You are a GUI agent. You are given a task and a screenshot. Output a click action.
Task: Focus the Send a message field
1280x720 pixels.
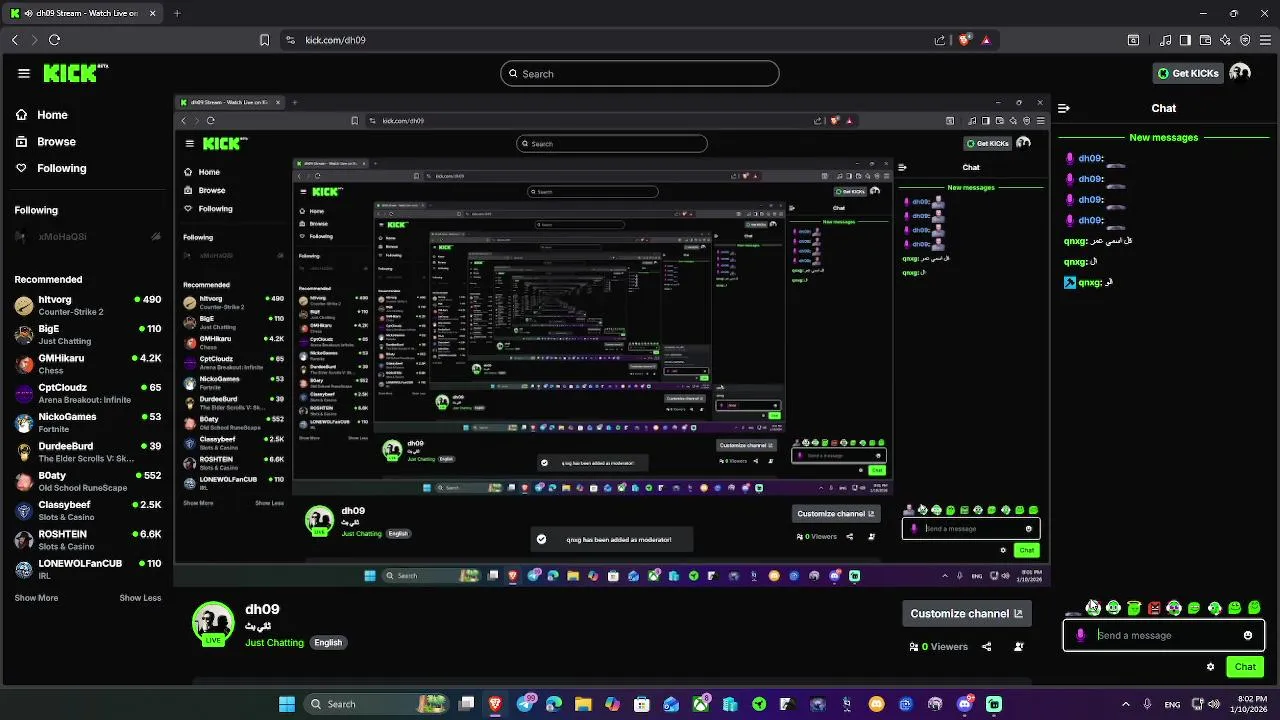click(x=1164, y=635)
